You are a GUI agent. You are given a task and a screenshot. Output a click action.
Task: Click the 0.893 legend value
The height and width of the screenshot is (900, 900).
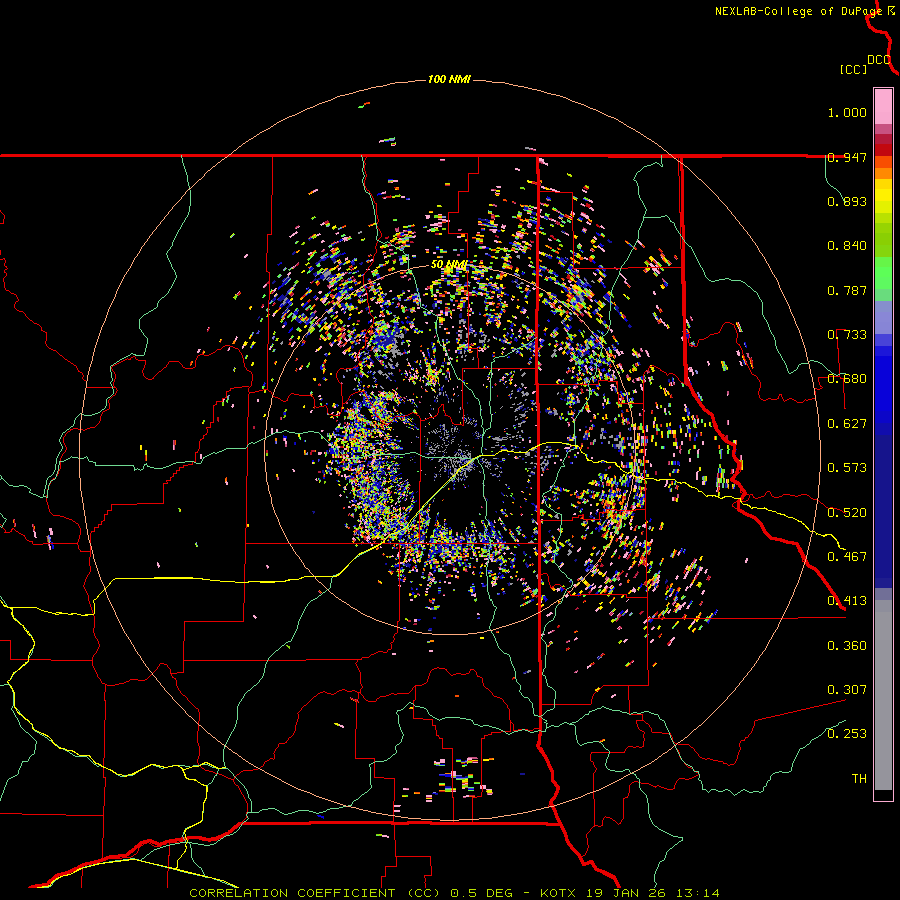[847, 201]
